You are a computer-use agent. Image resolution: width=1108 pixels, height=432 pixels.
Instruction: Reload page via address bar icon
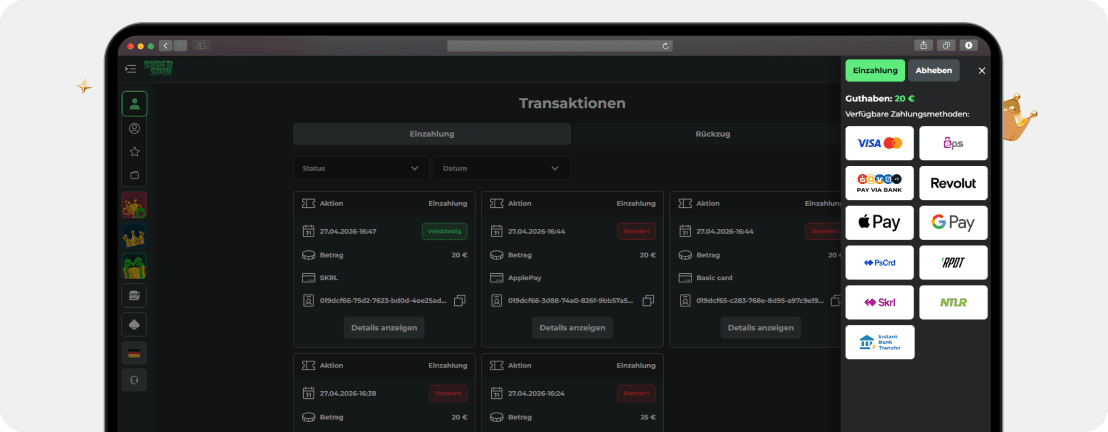665,46
